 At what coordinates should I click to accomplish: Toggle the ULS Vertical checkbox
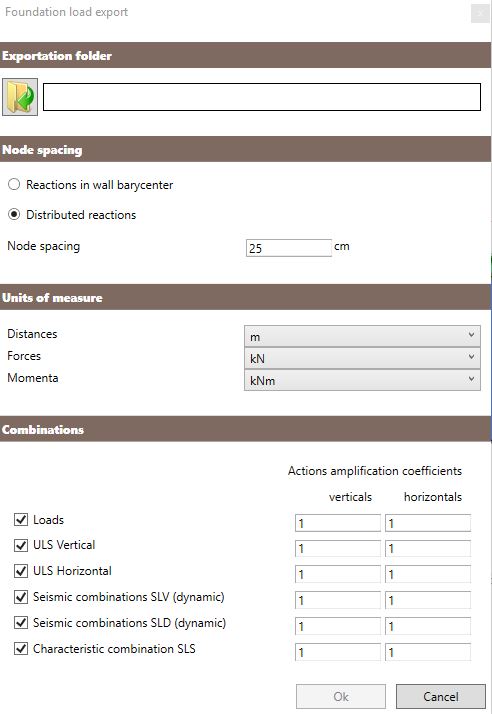coord(21,545)
